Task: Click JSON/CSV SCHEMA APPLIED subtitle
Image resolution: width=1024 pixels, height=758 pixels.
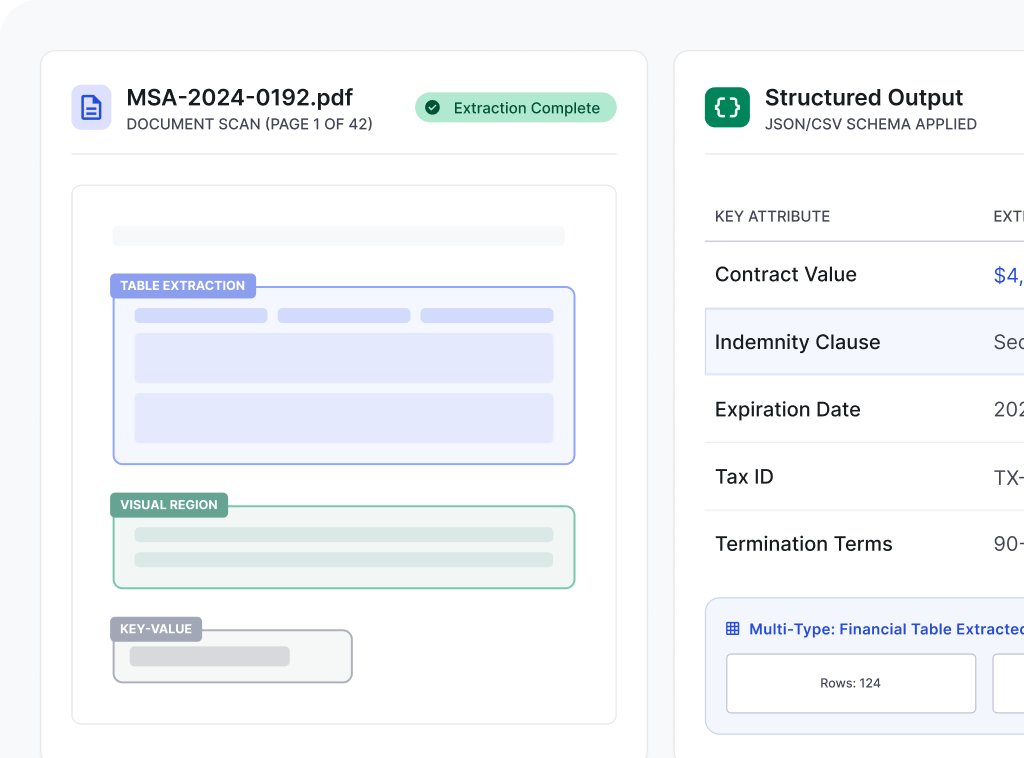Action: [871, 124]
